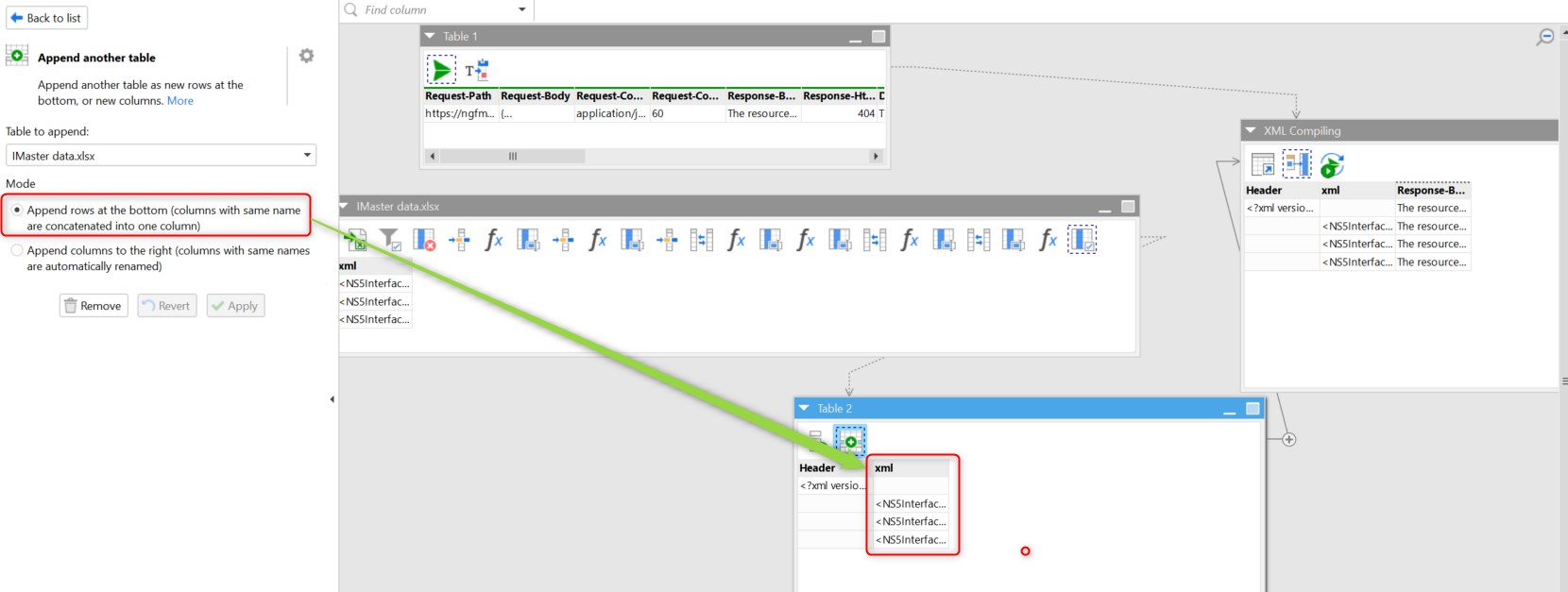Viewport: 1568px width, 592px height.
Task: Select the Response-Ht... column header in Table 1
Action: [839, 95]
